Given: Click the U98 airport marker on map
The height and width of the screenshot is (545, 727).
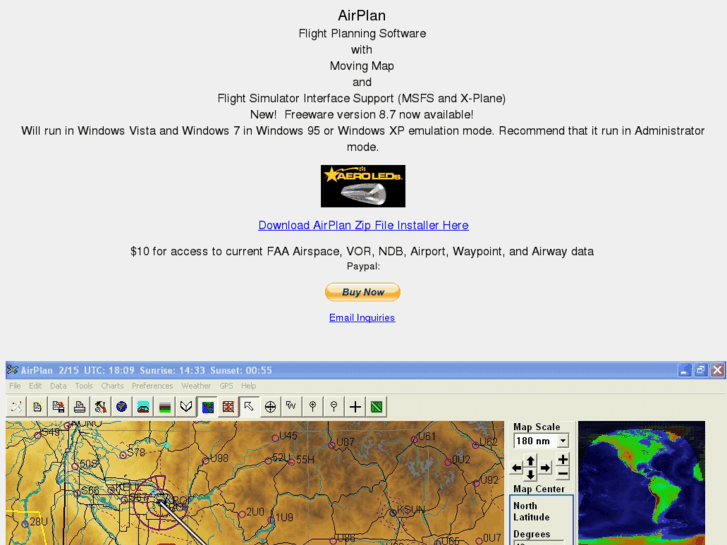Looking at the screenshot, I should (206, 461).
